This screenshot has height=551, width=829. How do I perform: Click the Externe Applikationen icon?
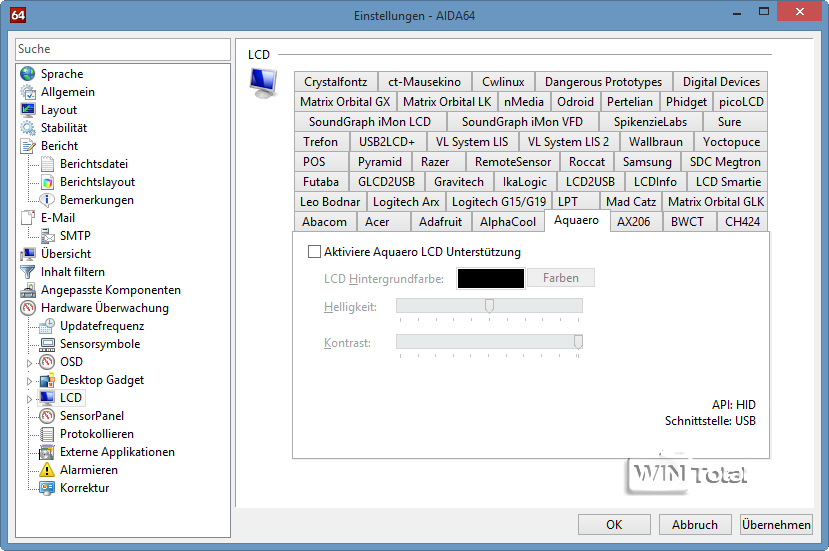47,452
